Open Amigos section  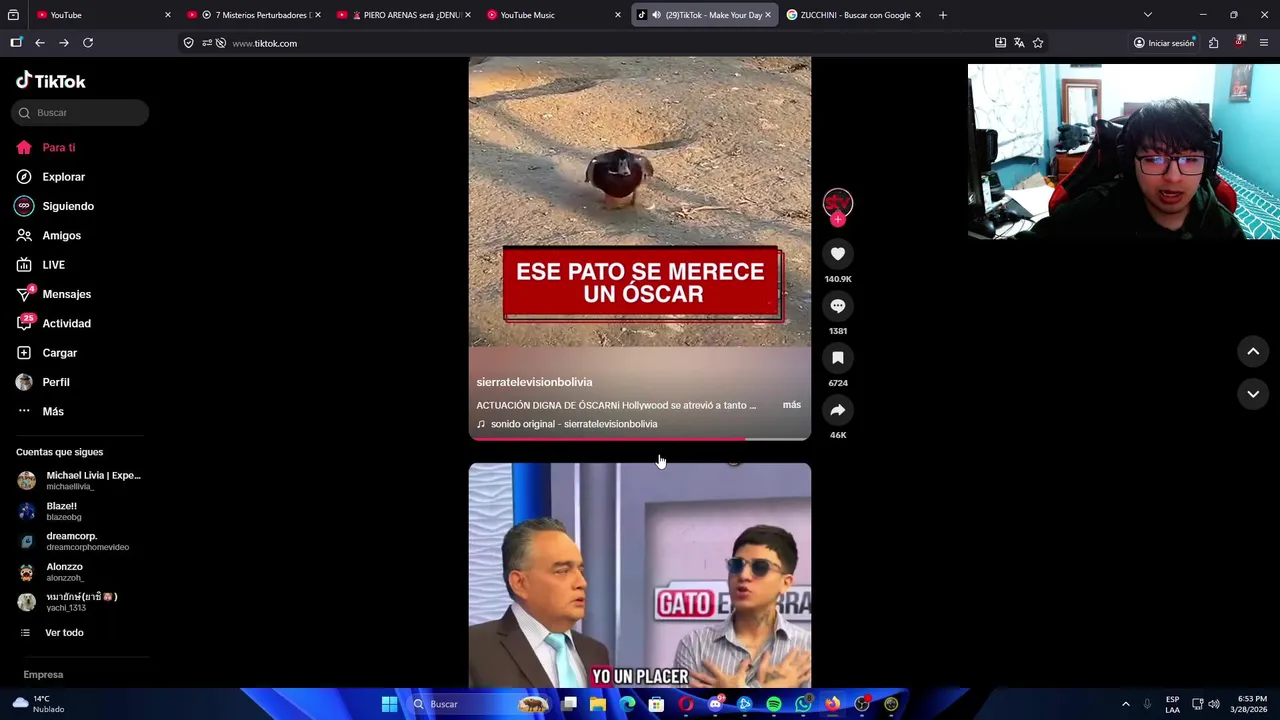[x=48, y=235]
